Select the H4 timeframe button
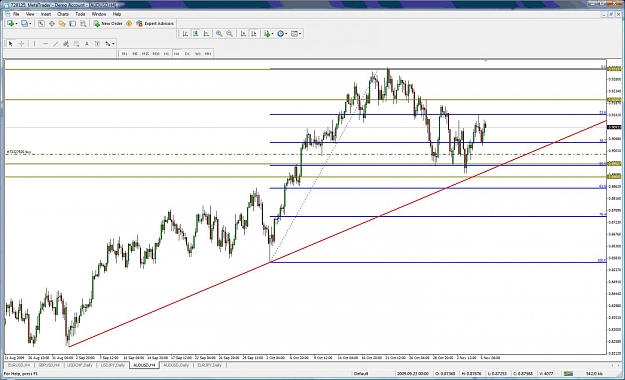Viewport: 625px width, 380px height. point(177,54)
